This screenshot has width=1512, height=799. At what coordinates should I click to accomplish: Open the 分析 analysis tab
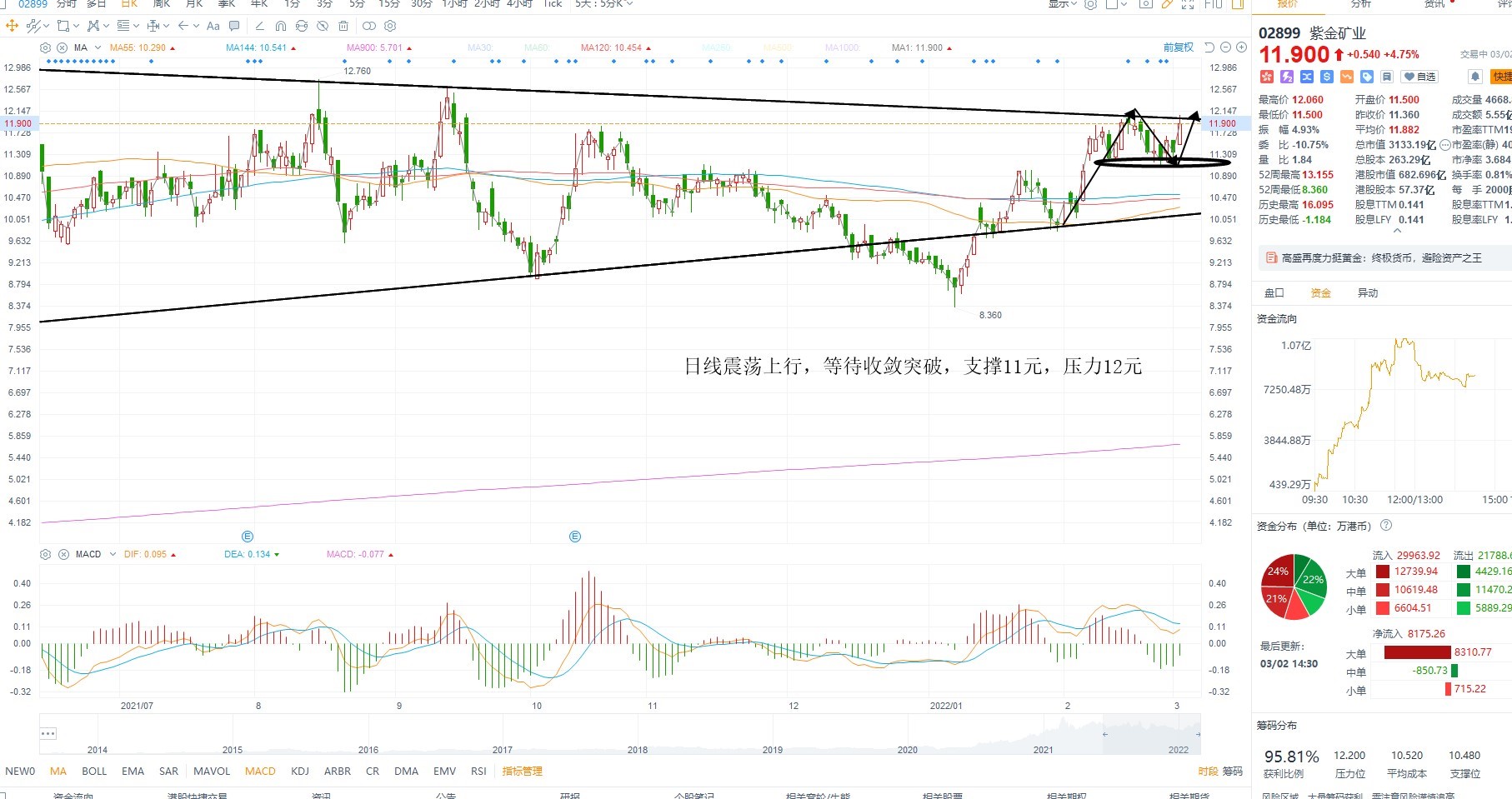click(x=1360, y=4)
